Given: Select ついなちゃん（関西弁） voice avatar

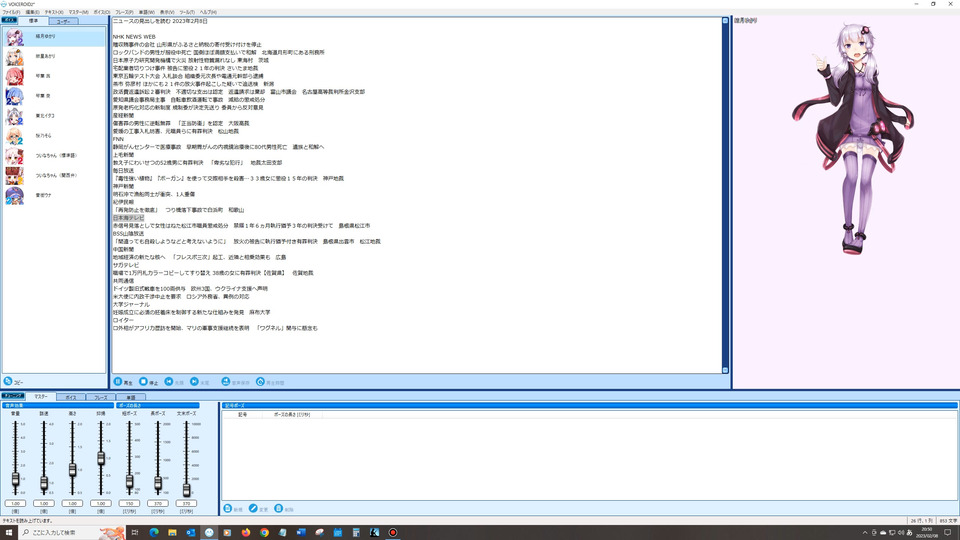Looking at the screenshot, I should [x=15, y=176].
